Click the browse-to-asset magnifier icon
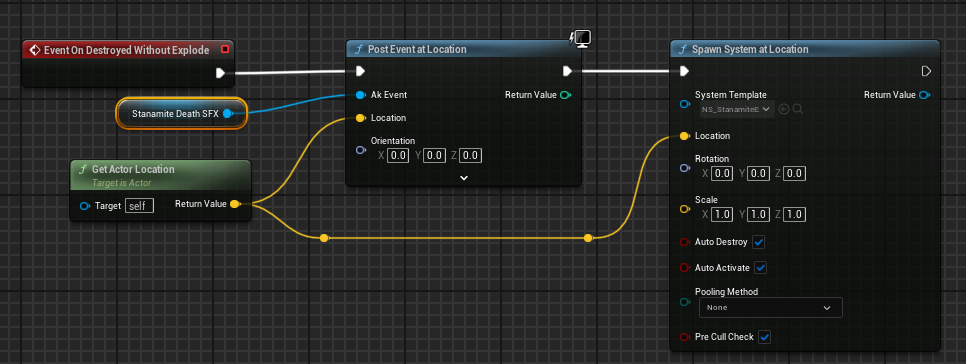966x364 pixels. (x=797, y=109)
